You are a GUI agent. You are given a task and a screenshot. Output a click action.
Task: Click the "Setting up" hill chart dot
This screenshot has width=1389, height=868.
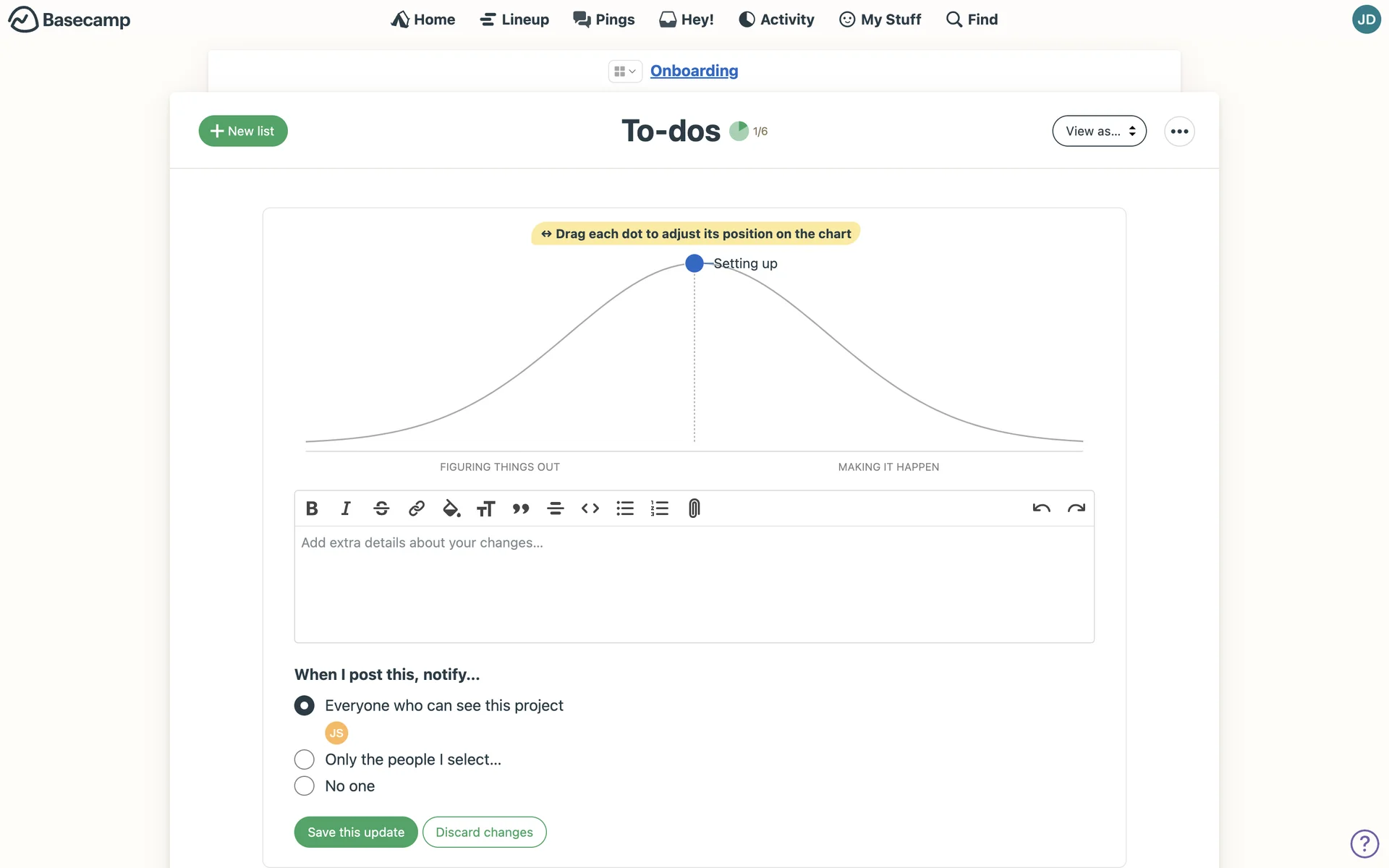(694, 263)
